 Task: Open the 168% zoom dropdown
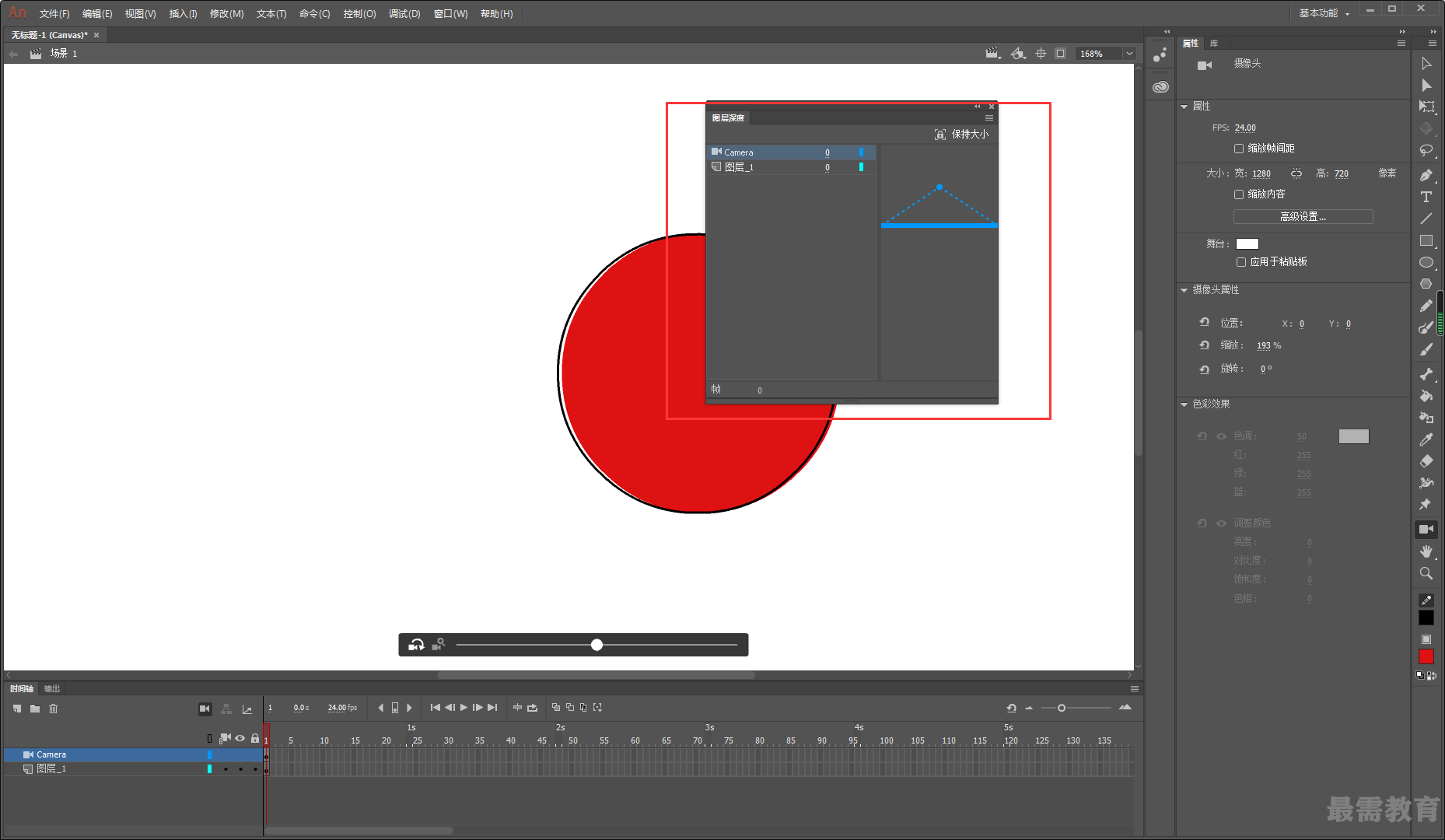(1129, 54)
